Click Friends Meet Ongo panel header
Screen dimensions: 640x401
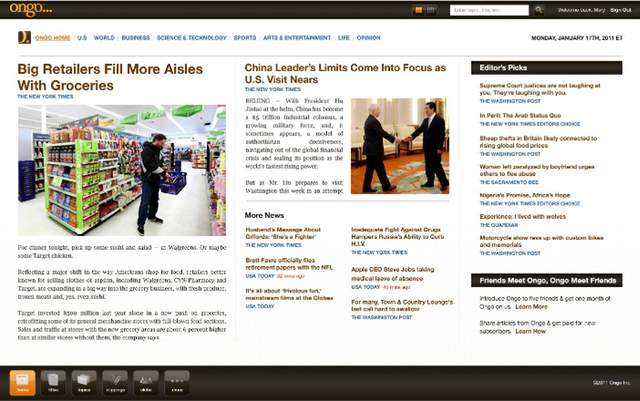[547, 281]
